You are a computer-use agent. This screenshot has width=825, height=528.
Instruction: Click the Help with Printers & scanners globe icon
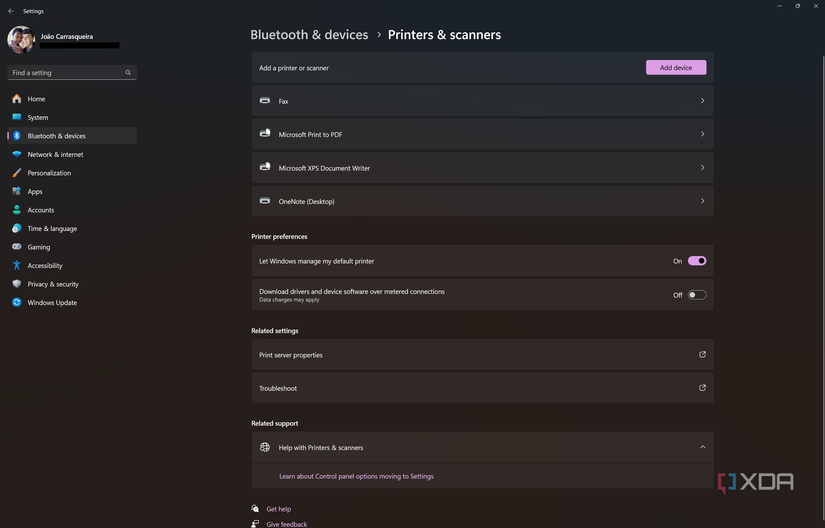click(265, 447)
